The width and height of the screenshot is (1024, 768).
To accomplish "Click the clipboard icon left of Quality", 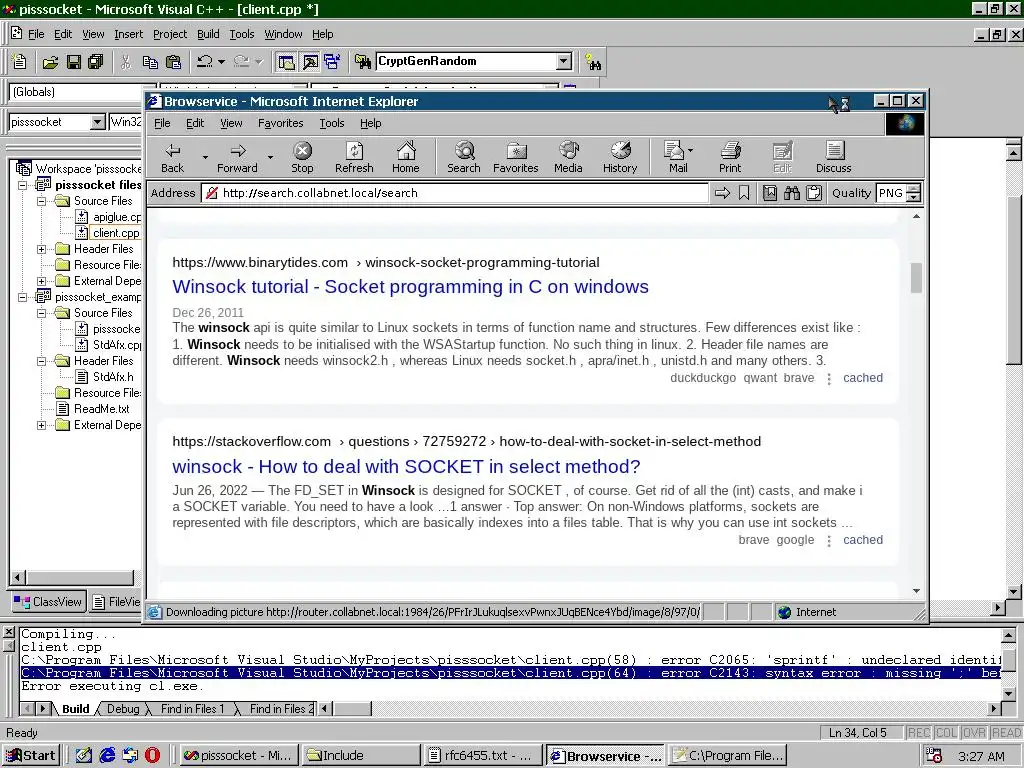I will [814, 193].
